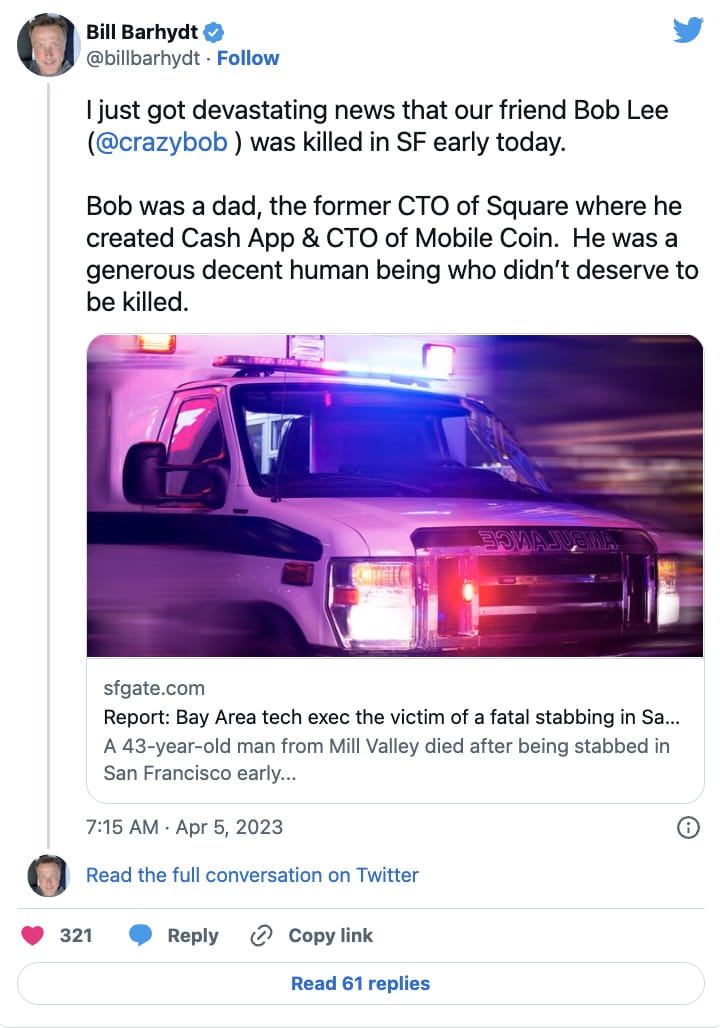Image resolution: width=720 pixels, height=1028 pixels.
Task: Open the info circle icon below the tweet
Action: (x=687, y=827)
